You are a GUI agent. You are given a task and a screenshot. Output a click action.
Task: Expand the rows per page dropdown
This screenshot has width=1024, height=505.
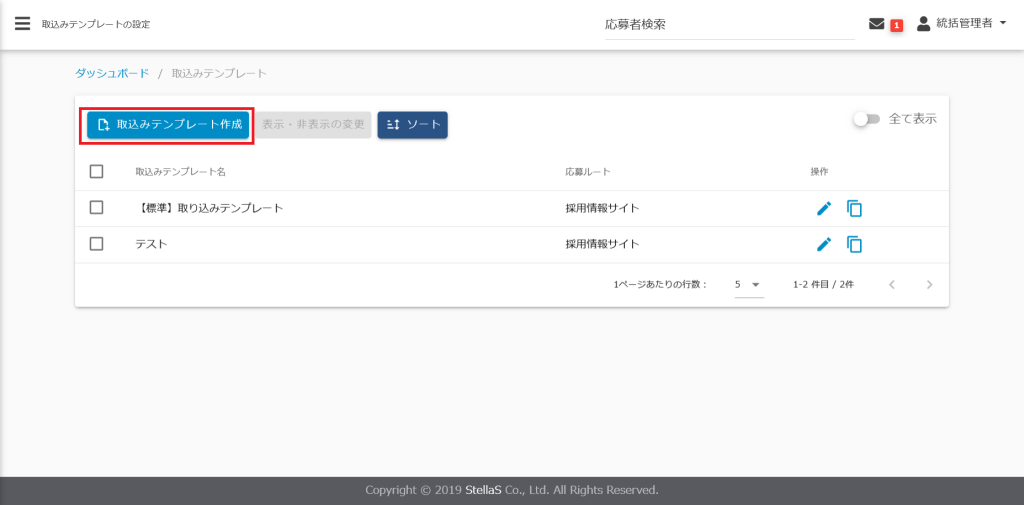748,285
